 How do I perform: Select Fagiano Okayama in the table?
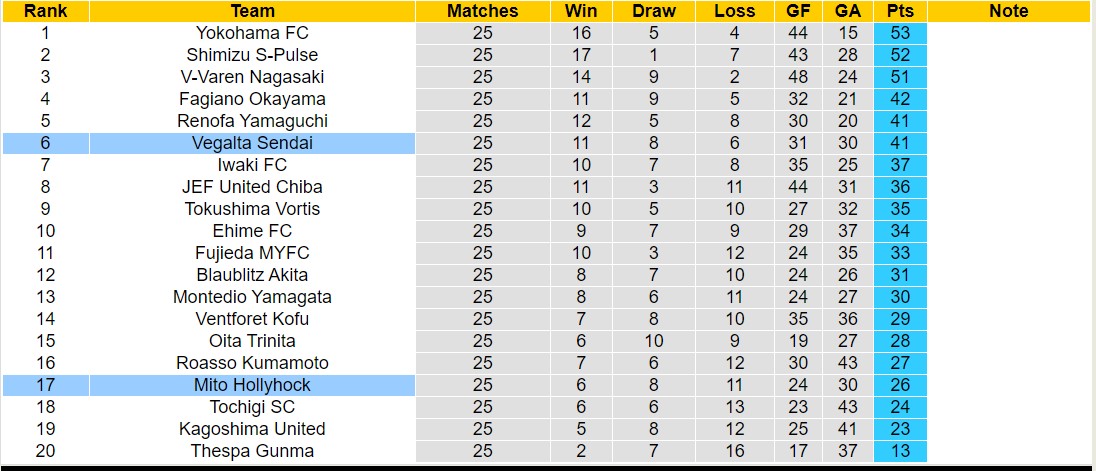click(252, 99)
